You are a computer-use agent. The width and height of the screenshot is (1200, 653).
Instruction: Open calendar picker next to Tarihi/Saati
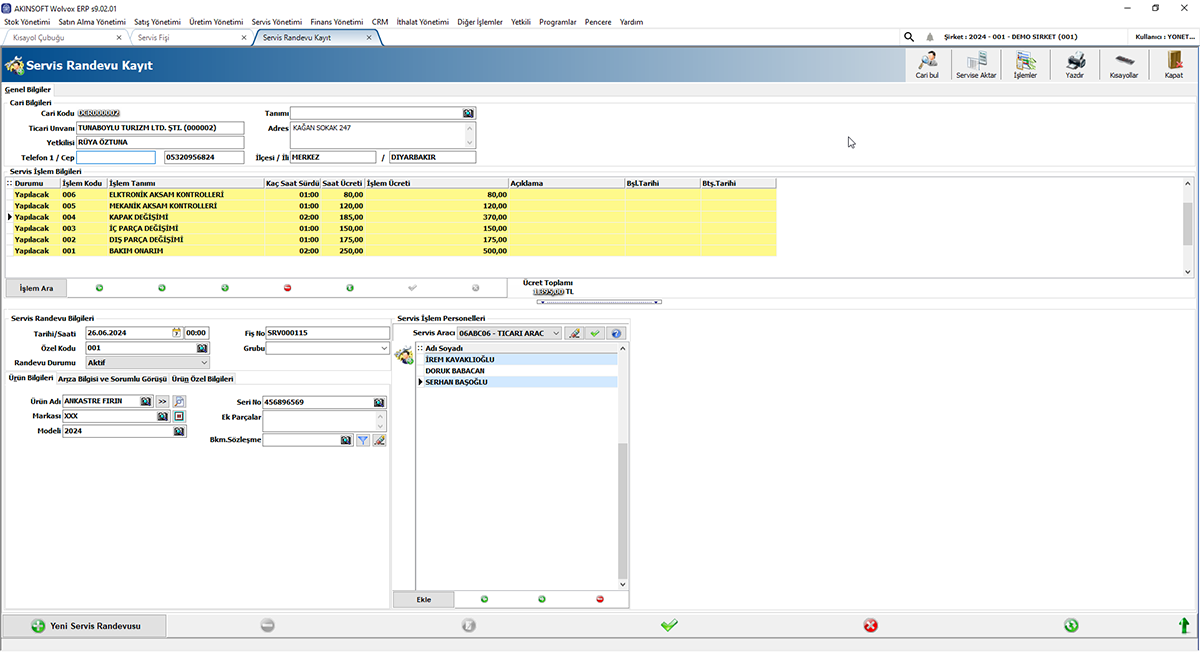pos(177,333)
